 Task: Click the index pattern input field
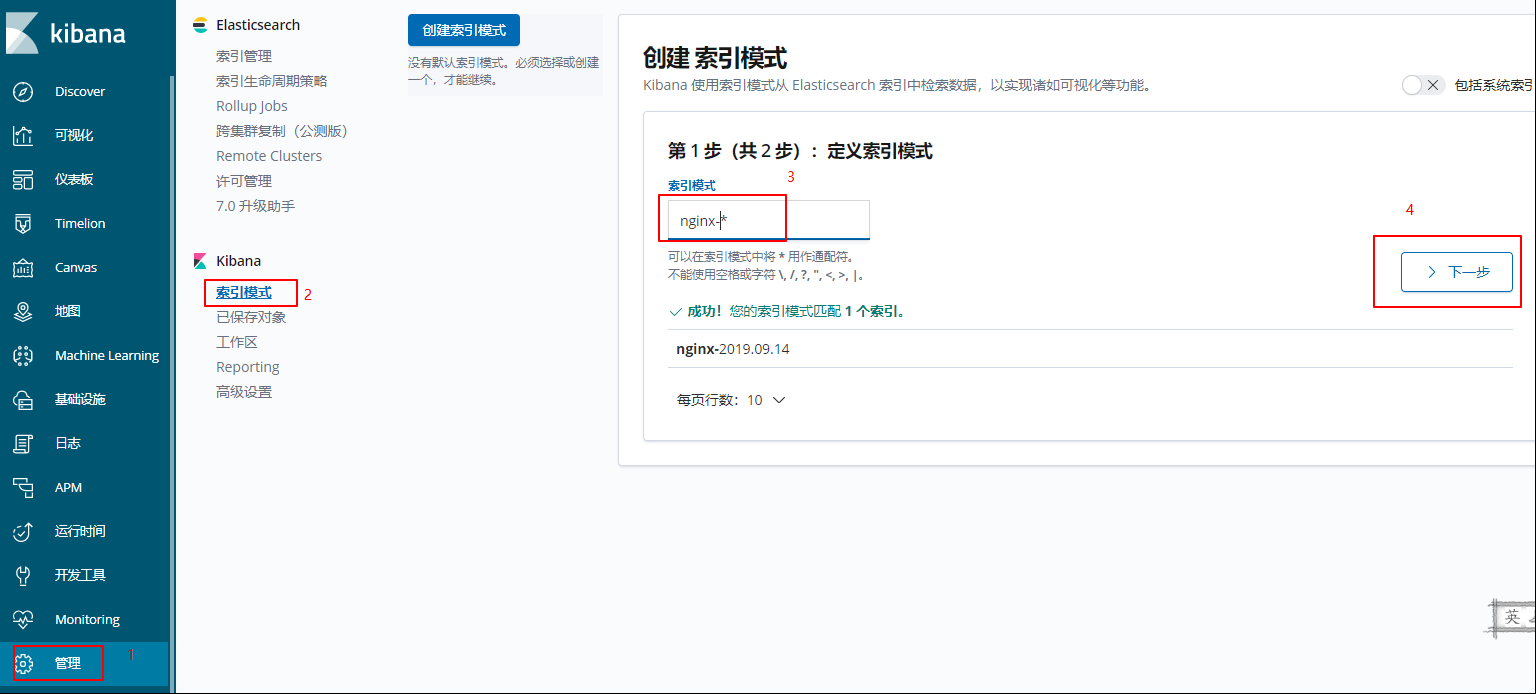(768, 221)
